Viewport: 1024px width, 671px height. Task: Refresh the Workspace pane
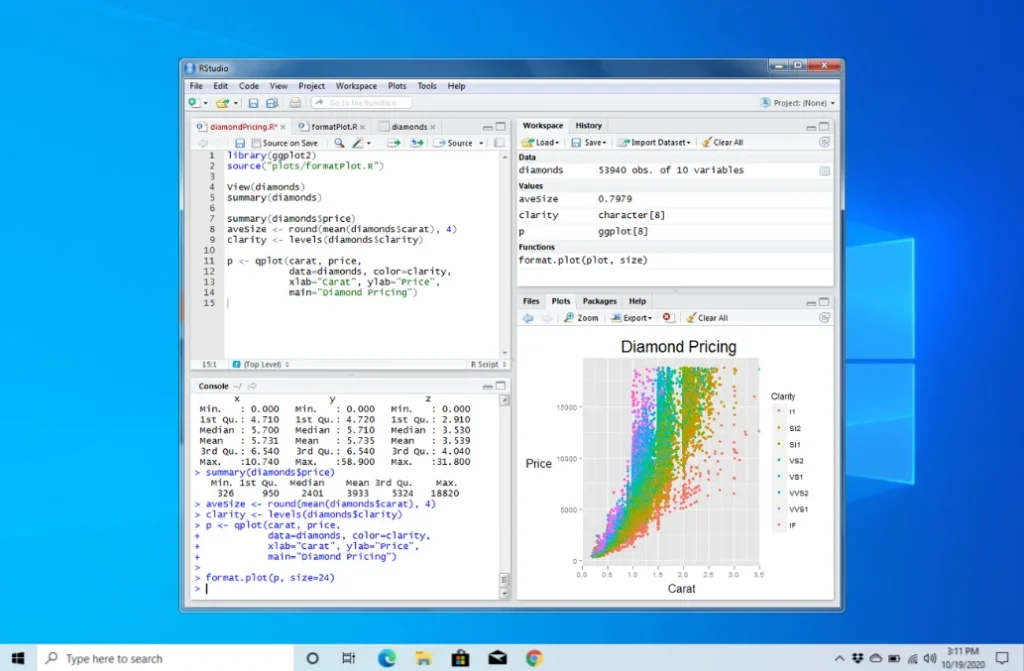click(824, 143)
